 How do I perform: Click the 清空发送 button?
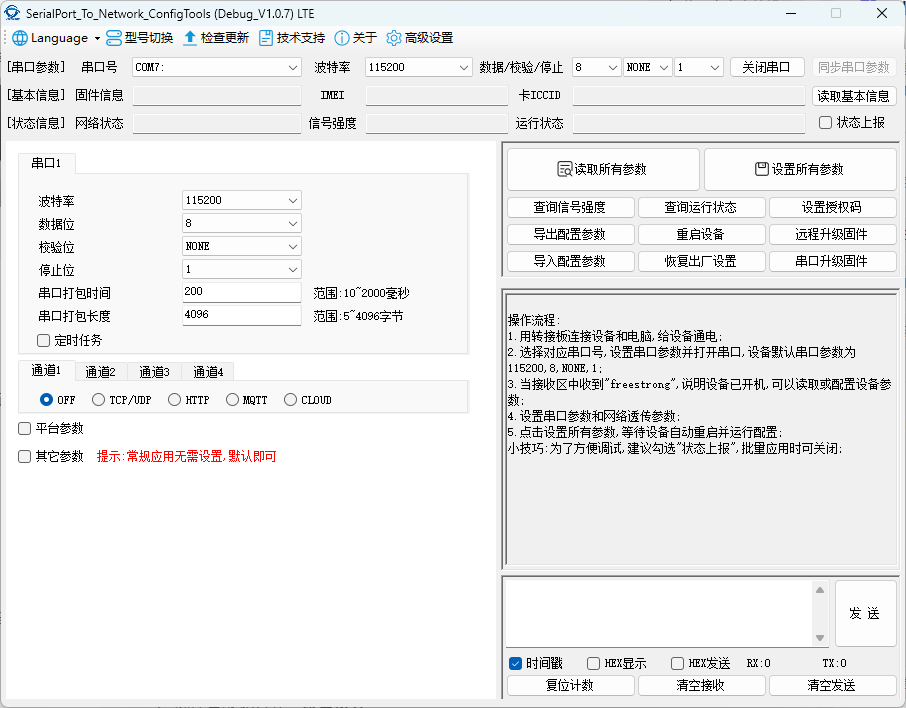[x=832, y=685]
